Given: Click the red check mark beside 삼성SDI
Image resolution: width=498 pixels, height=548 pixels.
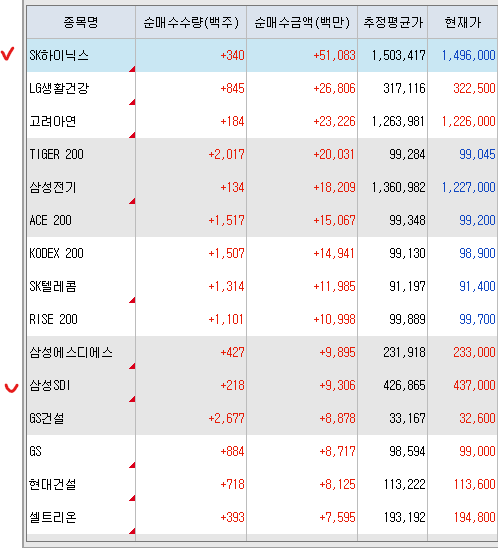Looking at the screenshot, I should click(11, 388).
